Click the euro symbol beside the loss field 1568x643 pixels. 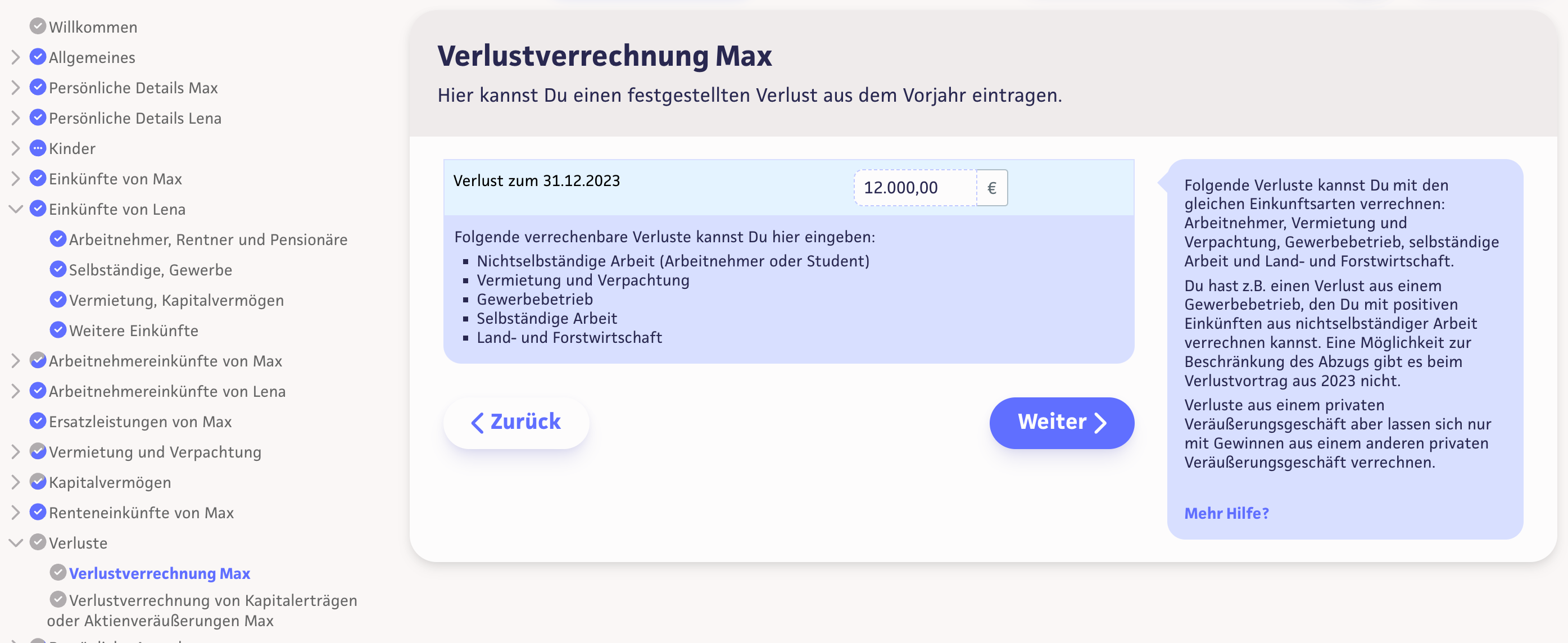point(991,188)
